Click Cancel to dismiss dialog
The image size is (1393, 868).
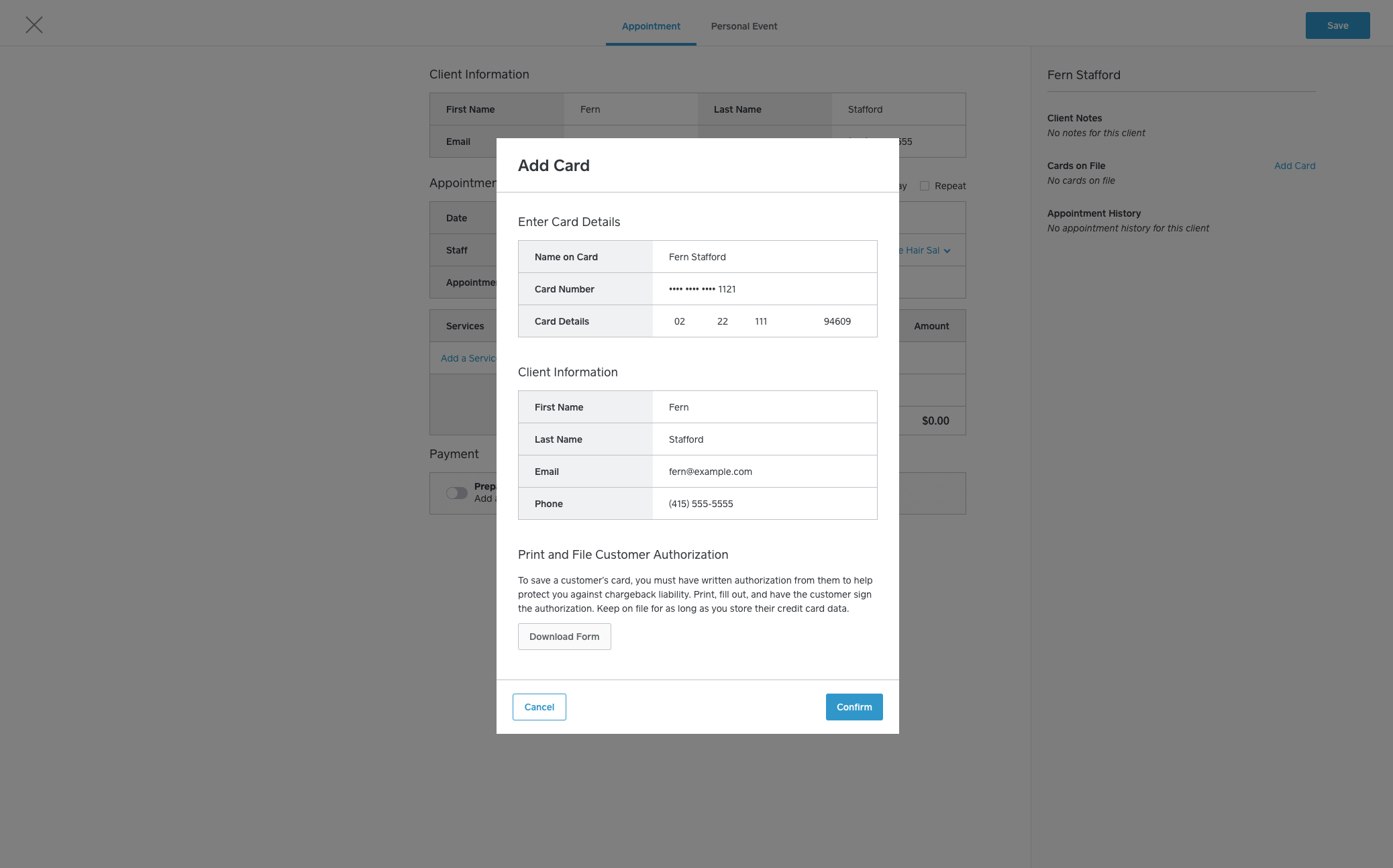539,707
